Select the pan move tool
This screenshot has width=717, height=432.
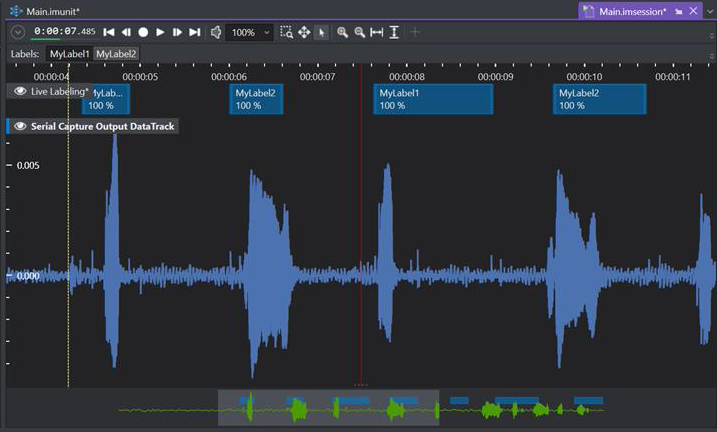point(304,32)
